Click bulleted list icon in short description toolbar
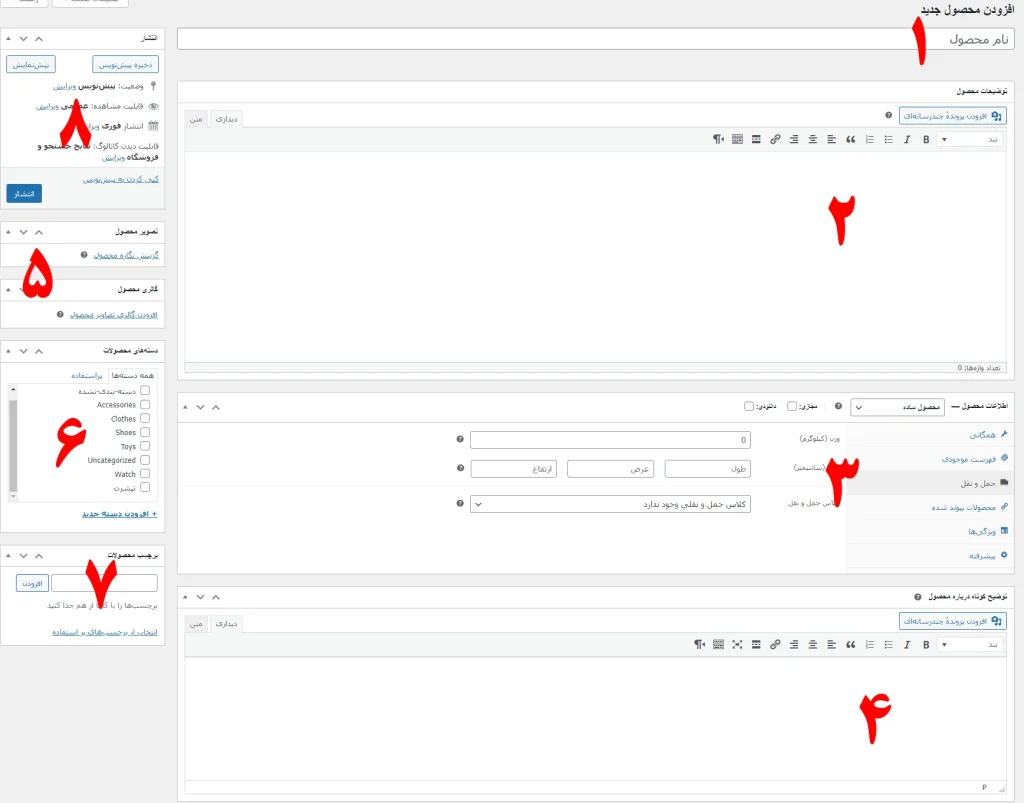1024x803 pixels. click(888, 645)
